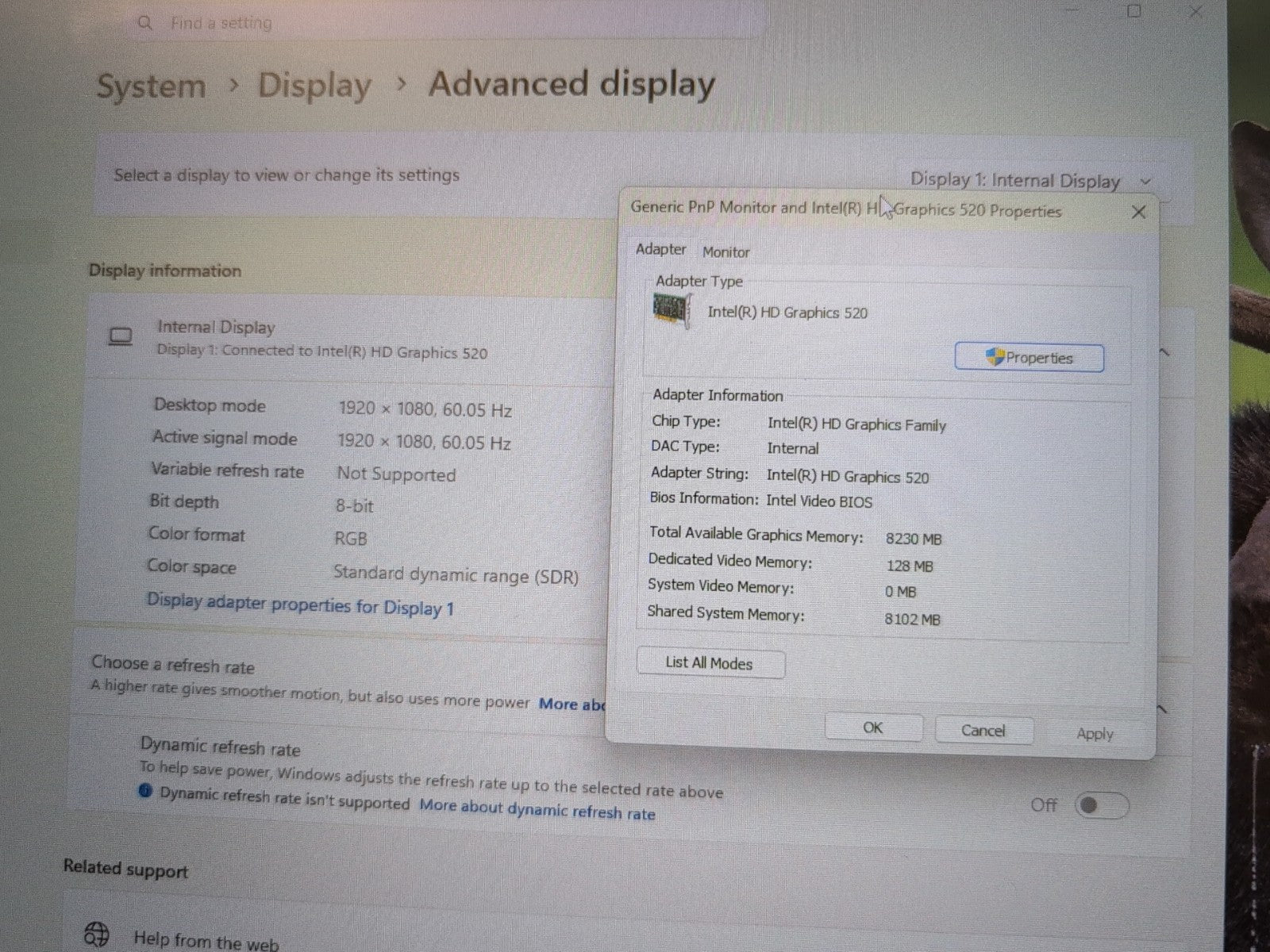Open Display adapter properties for Display 1
Viewport: 1270px width, 952px height.
300,605
